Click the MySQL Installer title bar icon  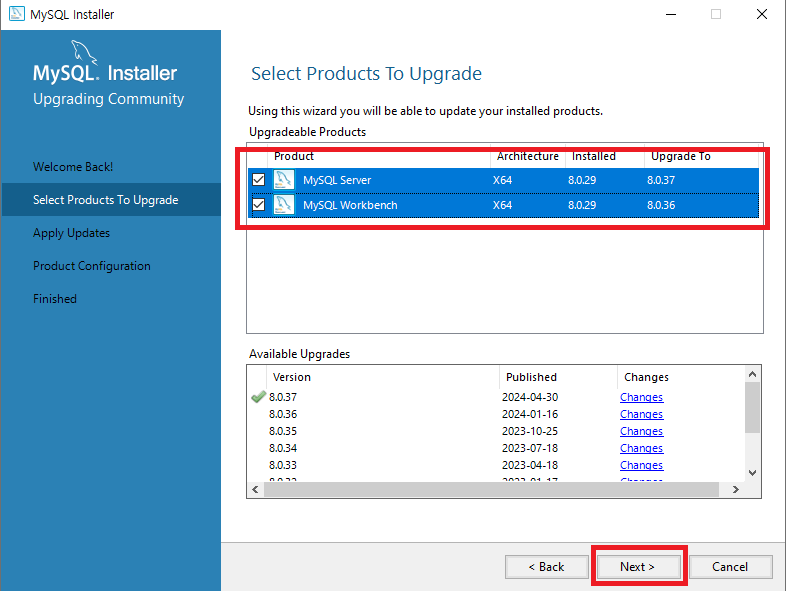click(17, 14)
